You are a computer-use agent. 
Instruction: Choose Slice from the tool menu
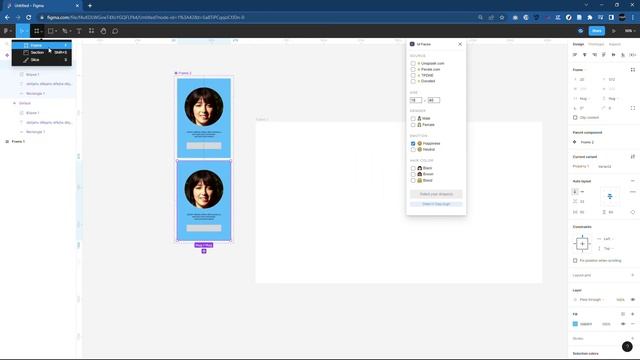42,60
